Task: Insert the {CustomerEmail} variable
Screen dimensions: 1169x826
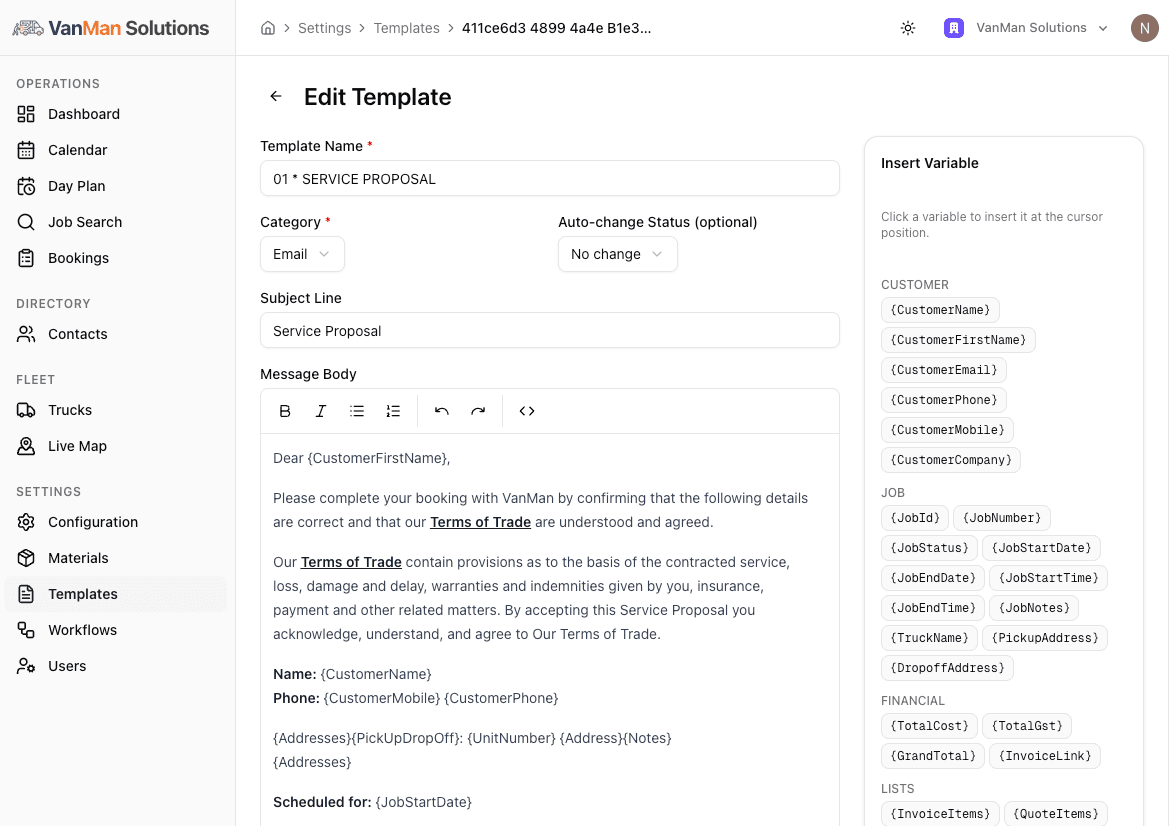Action: [x=943, y=370]
